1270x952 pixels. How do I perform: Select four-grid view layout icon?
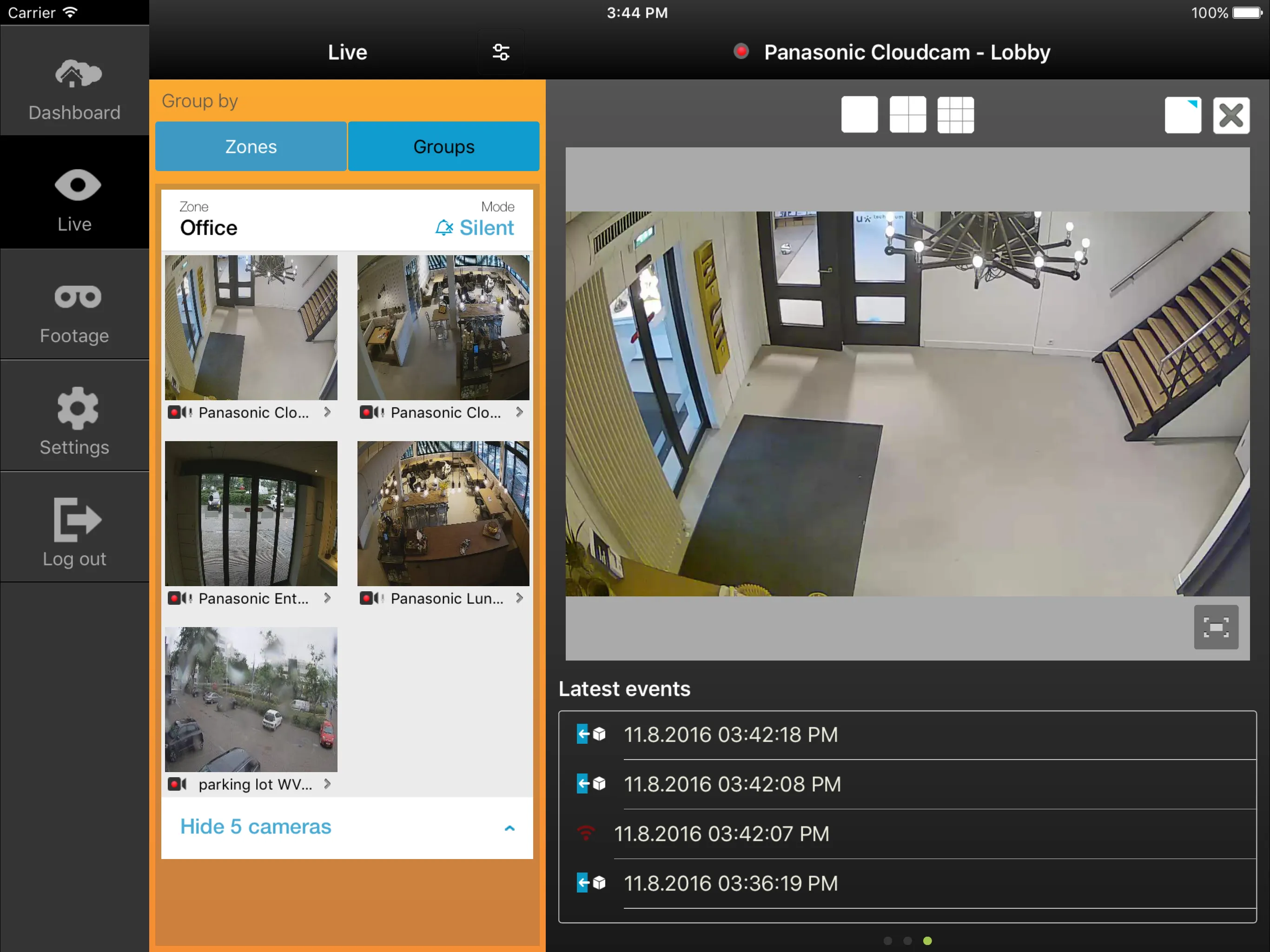[907, 113]
